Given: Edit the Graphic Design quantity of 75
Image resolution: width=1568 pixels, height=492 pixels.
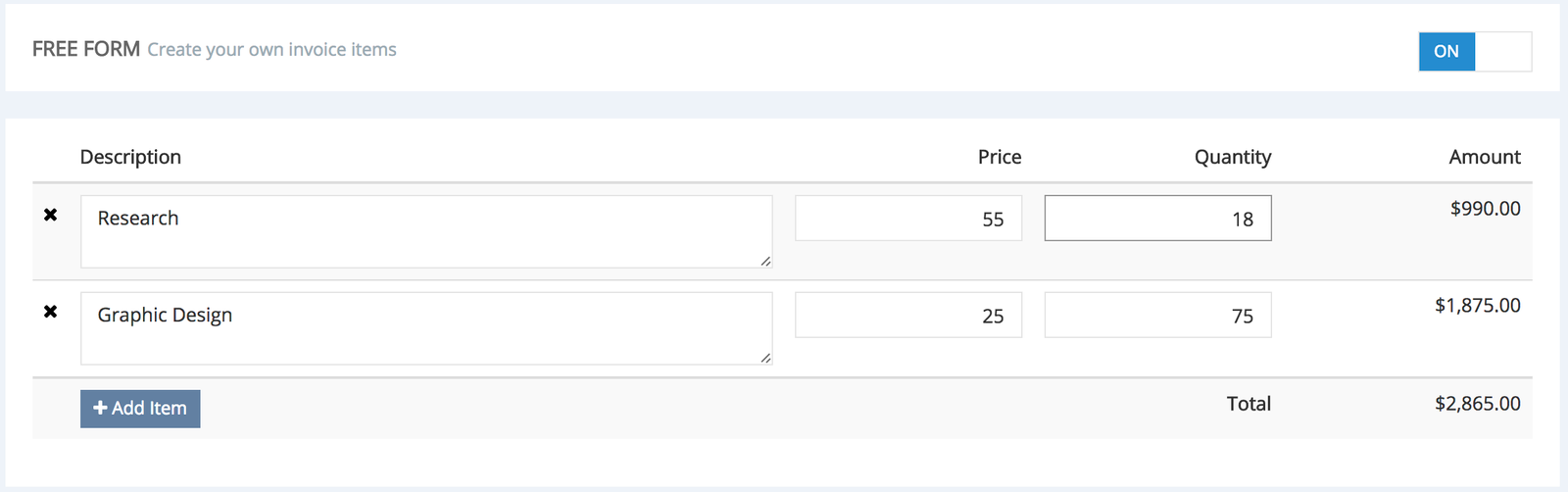Looking at the screenshot, I should pos(1157,316).
